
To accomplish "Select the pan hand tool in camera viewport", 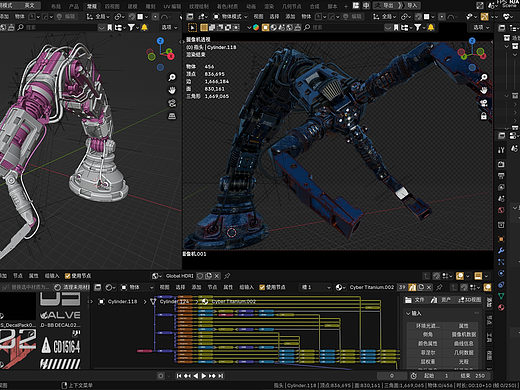I will [x=484, y=90].
